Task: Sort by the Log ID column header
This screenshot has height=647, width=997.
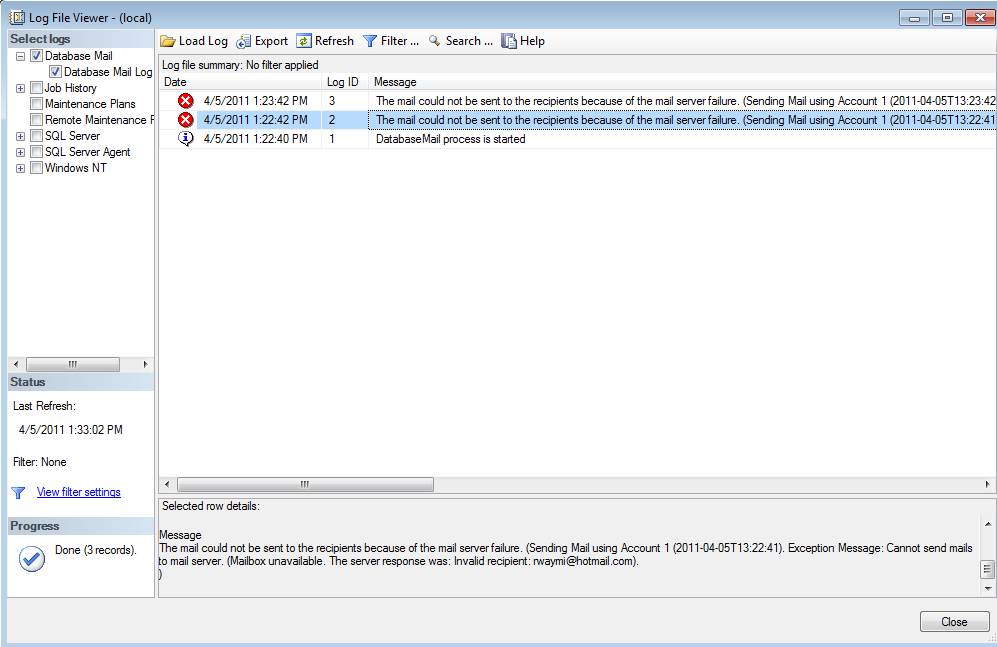Action: tap(345, 82)
